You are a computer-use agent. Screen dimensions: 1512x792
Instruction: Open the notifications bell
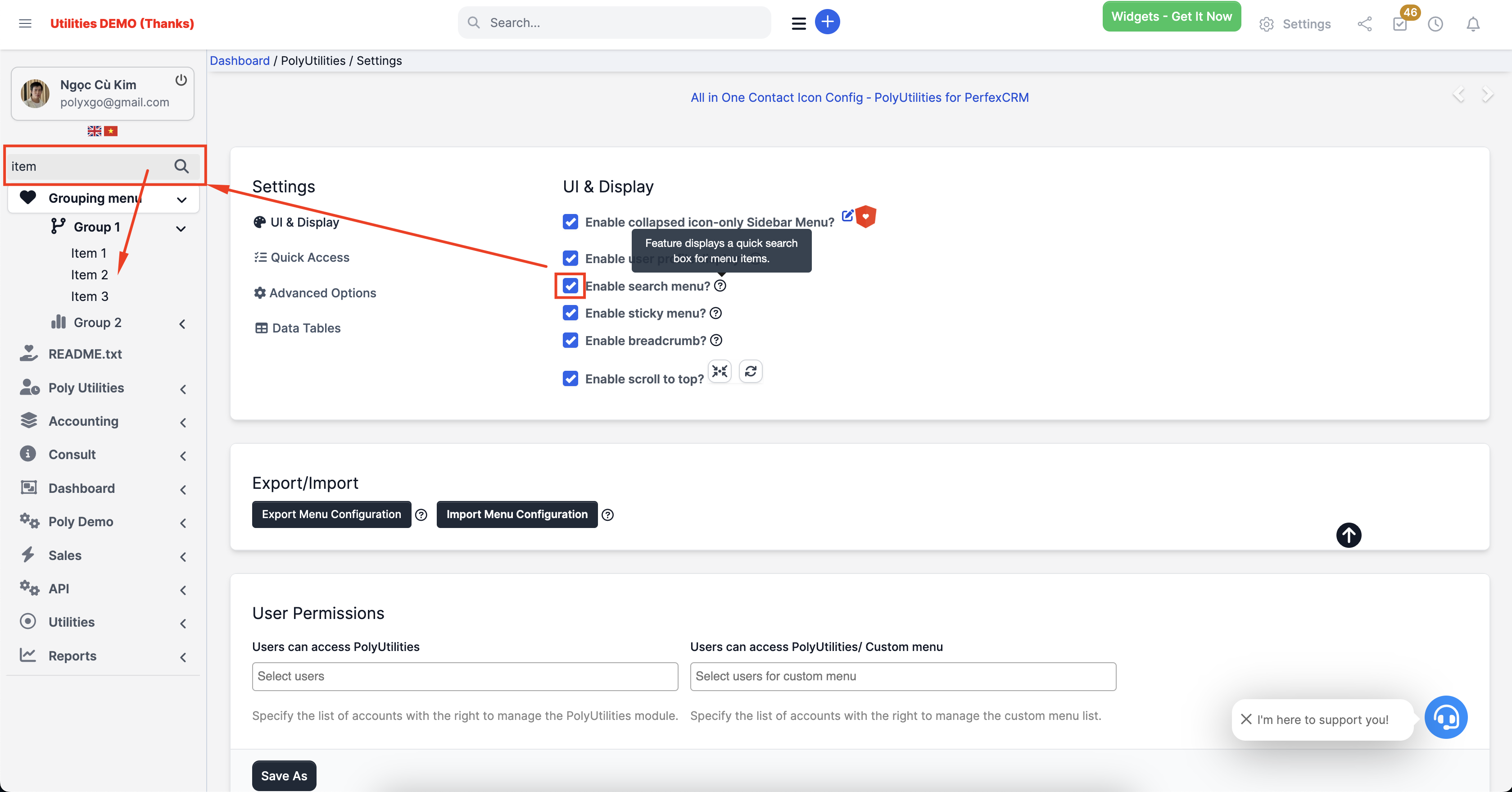tap(1473, 24)
